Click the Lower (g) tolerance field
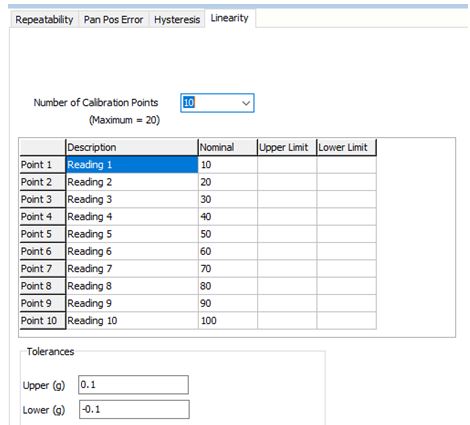 coord(134,409)
